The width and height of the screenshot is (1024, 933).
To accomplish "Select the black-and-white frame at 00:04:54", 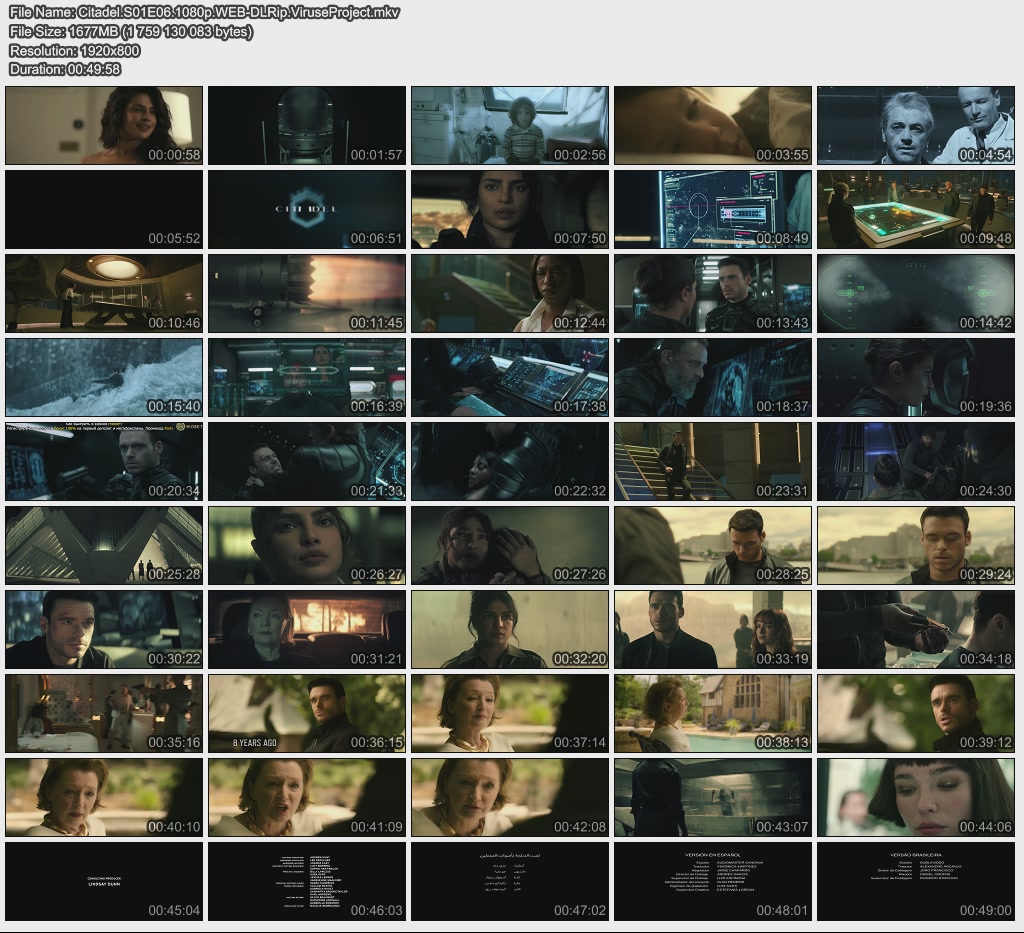I will click(916, 125).
